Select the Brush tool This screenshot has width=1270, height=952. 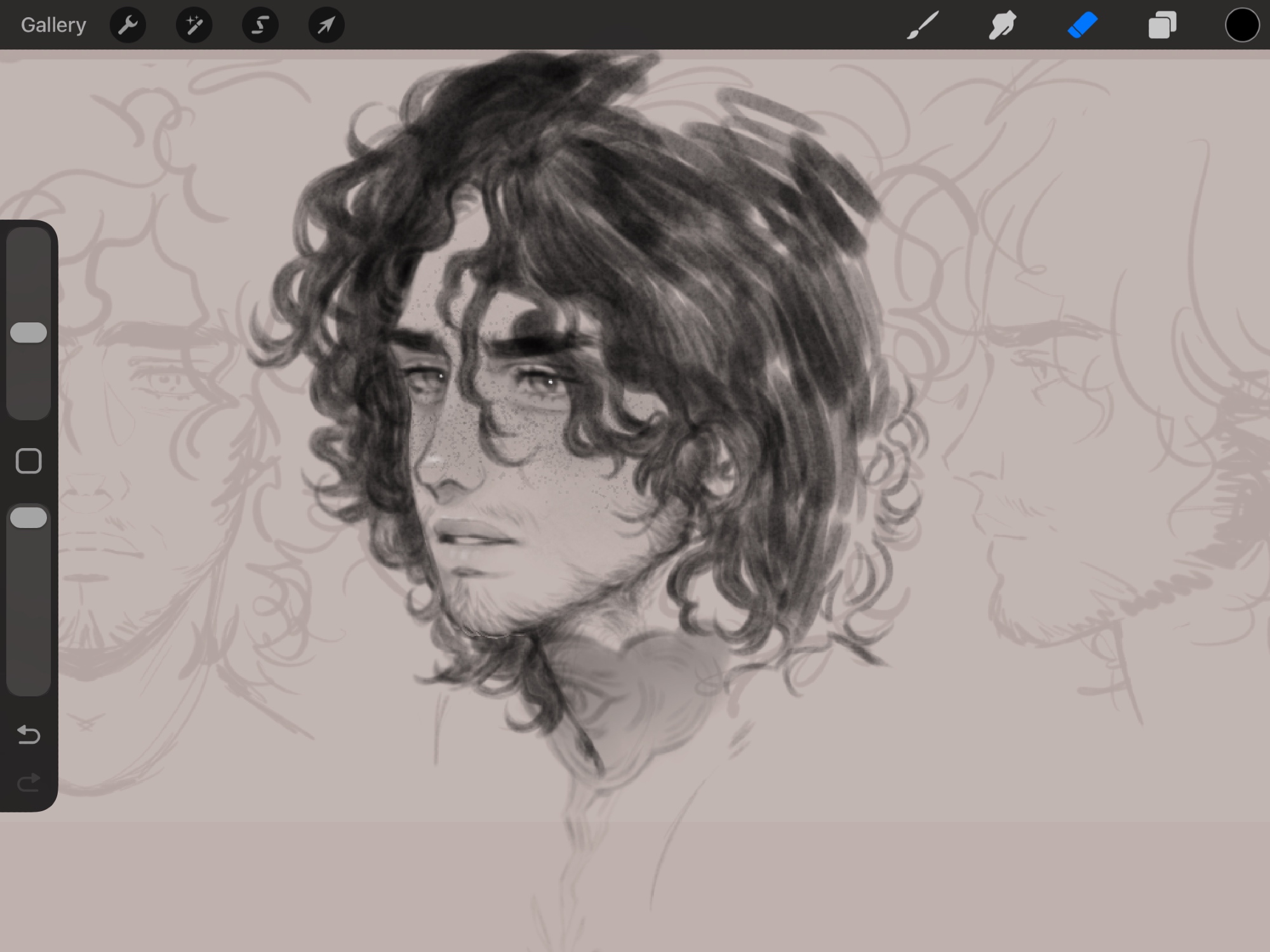[x=923, y=25]
